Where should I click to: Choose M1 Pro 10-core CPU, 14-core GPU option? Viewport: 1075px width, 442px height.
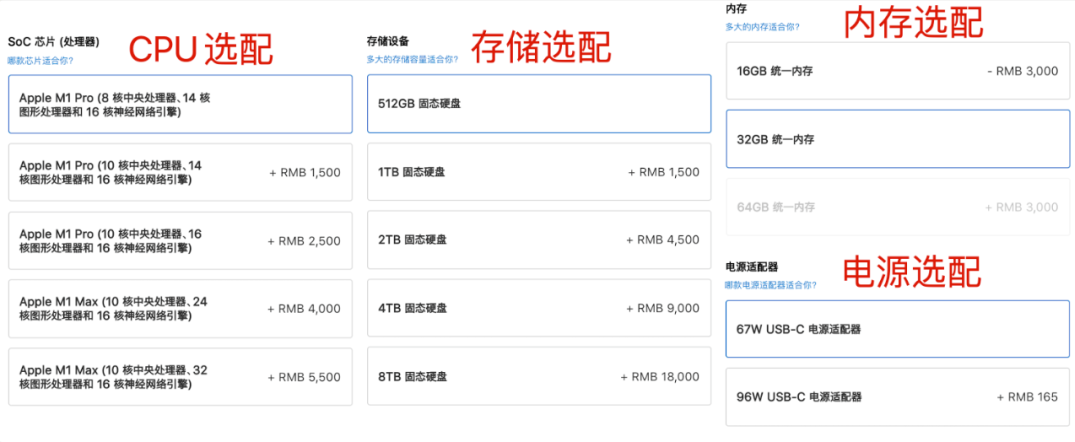click(x=180, y=172)
